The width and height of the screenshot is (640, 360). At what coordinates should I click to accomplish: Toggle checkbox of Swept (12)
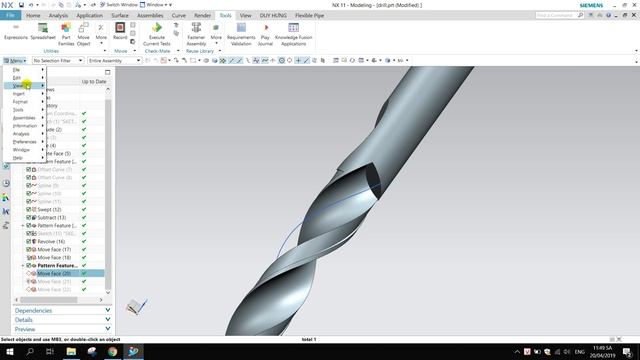pyautogui.click(x=29, y=209)
